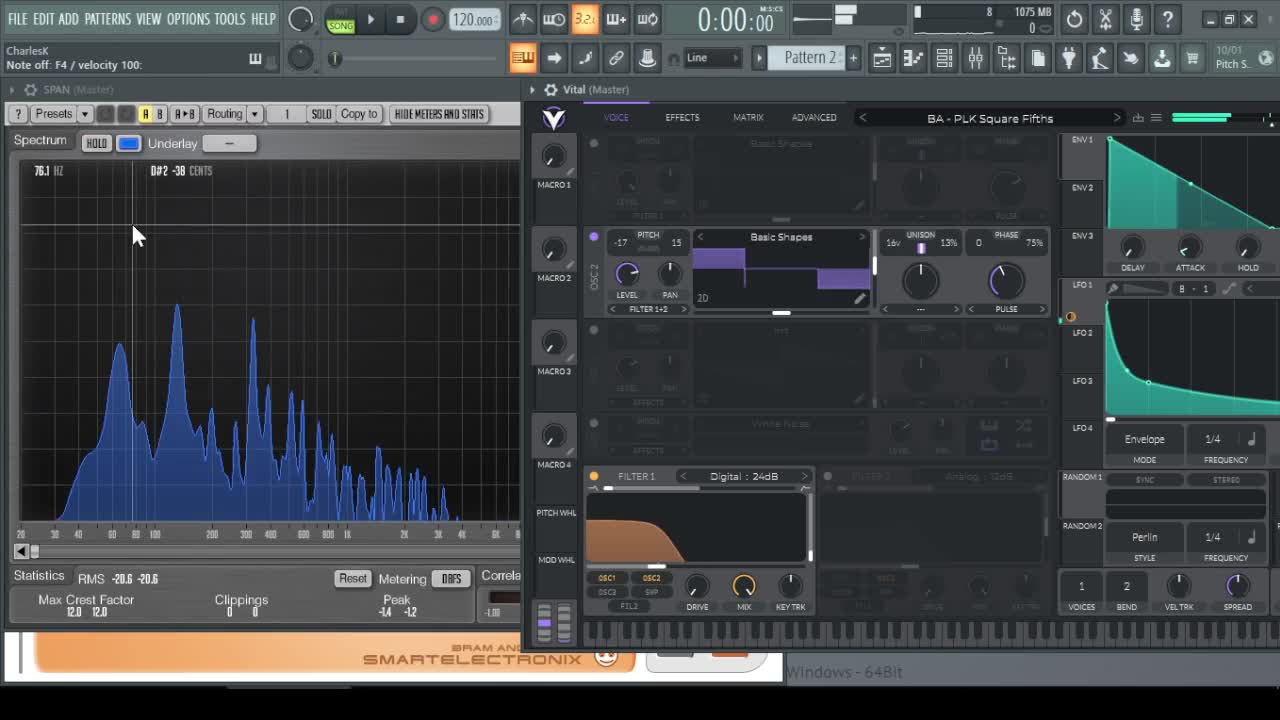Click the tempo field showing 120.000
The height and width of the screenshot is (720, 1280).
[474, 20]
